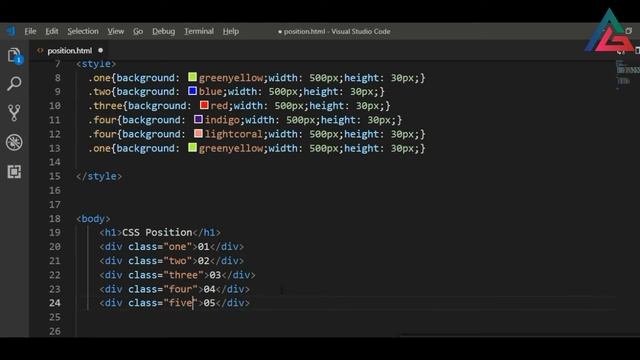Select the position.html editor tab
This screenshot has width=640, height=360.
(69, 51)
